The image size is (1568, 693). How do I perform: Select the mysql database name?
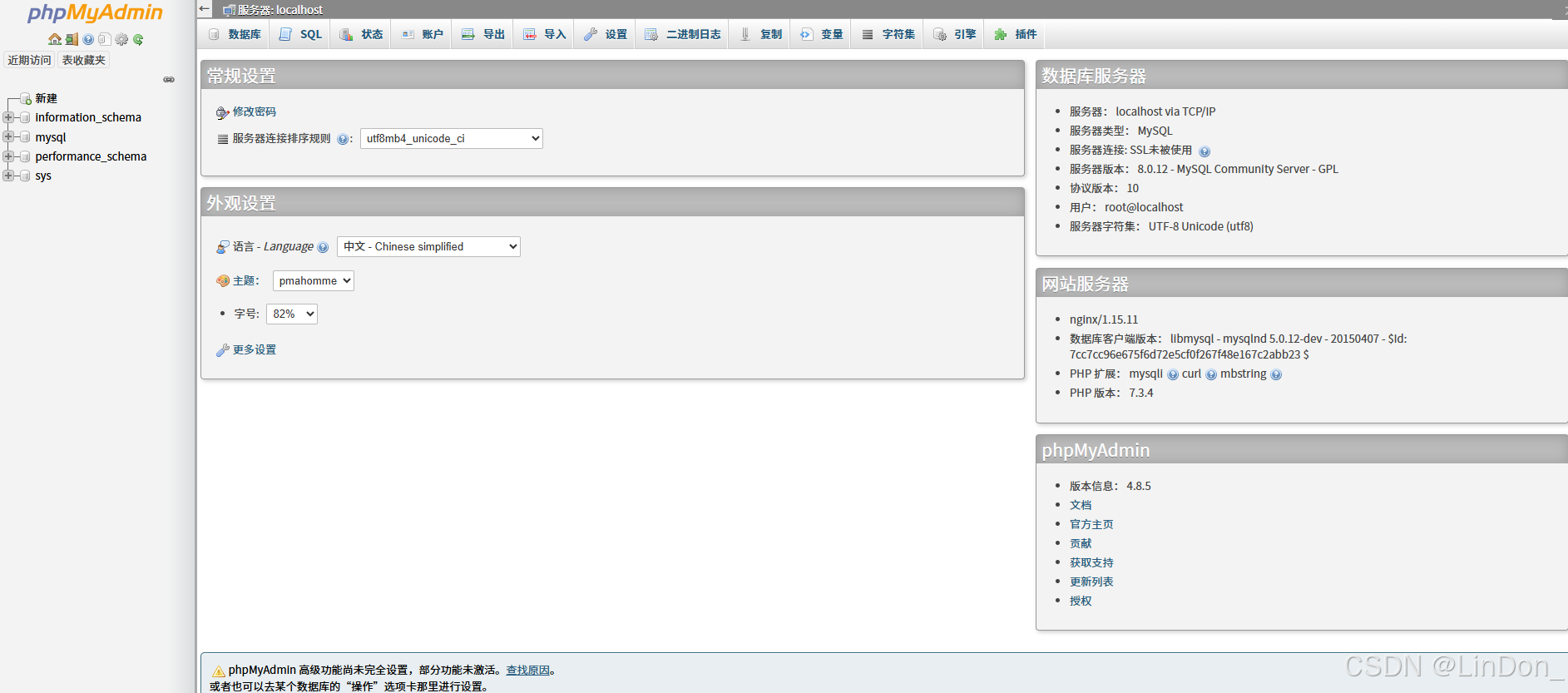51,137
